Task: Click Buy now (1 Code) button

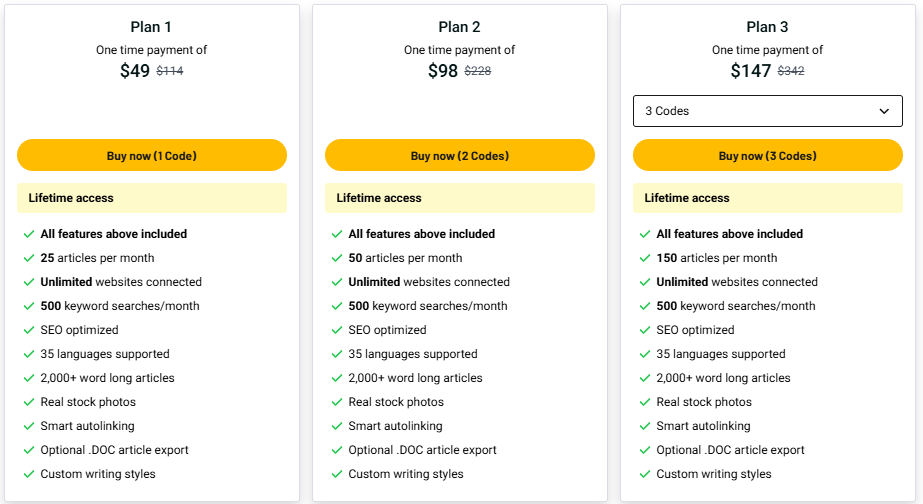Action: click(x=152, y=155)
